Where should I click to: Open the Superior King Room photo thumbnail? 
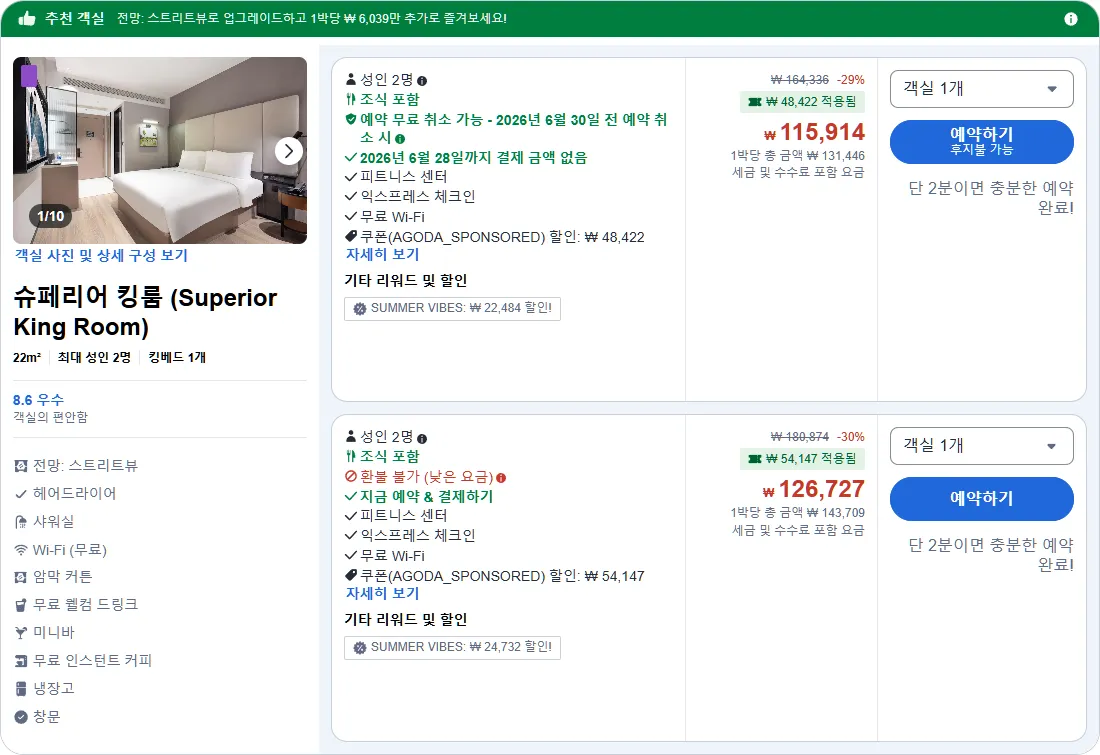(160, 150)
